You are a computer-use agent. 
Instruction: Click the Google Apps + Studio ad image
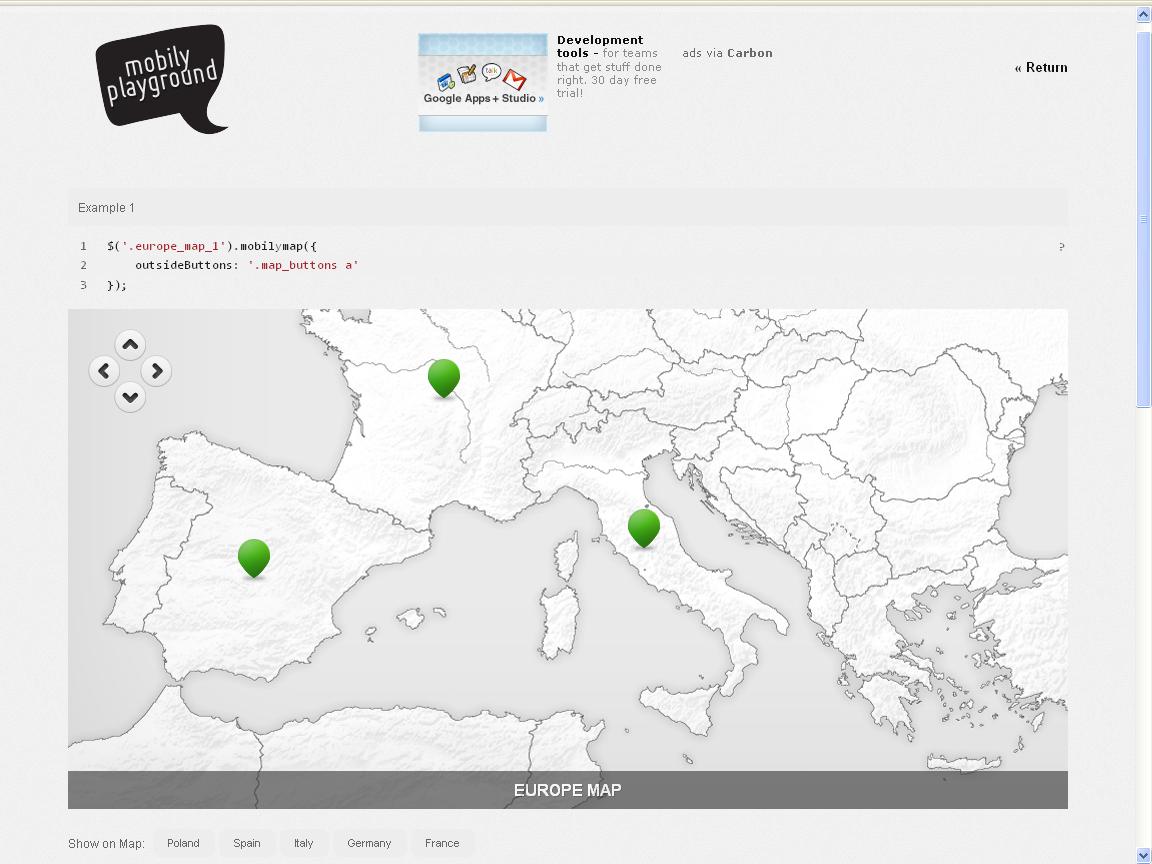click(483, 83)
